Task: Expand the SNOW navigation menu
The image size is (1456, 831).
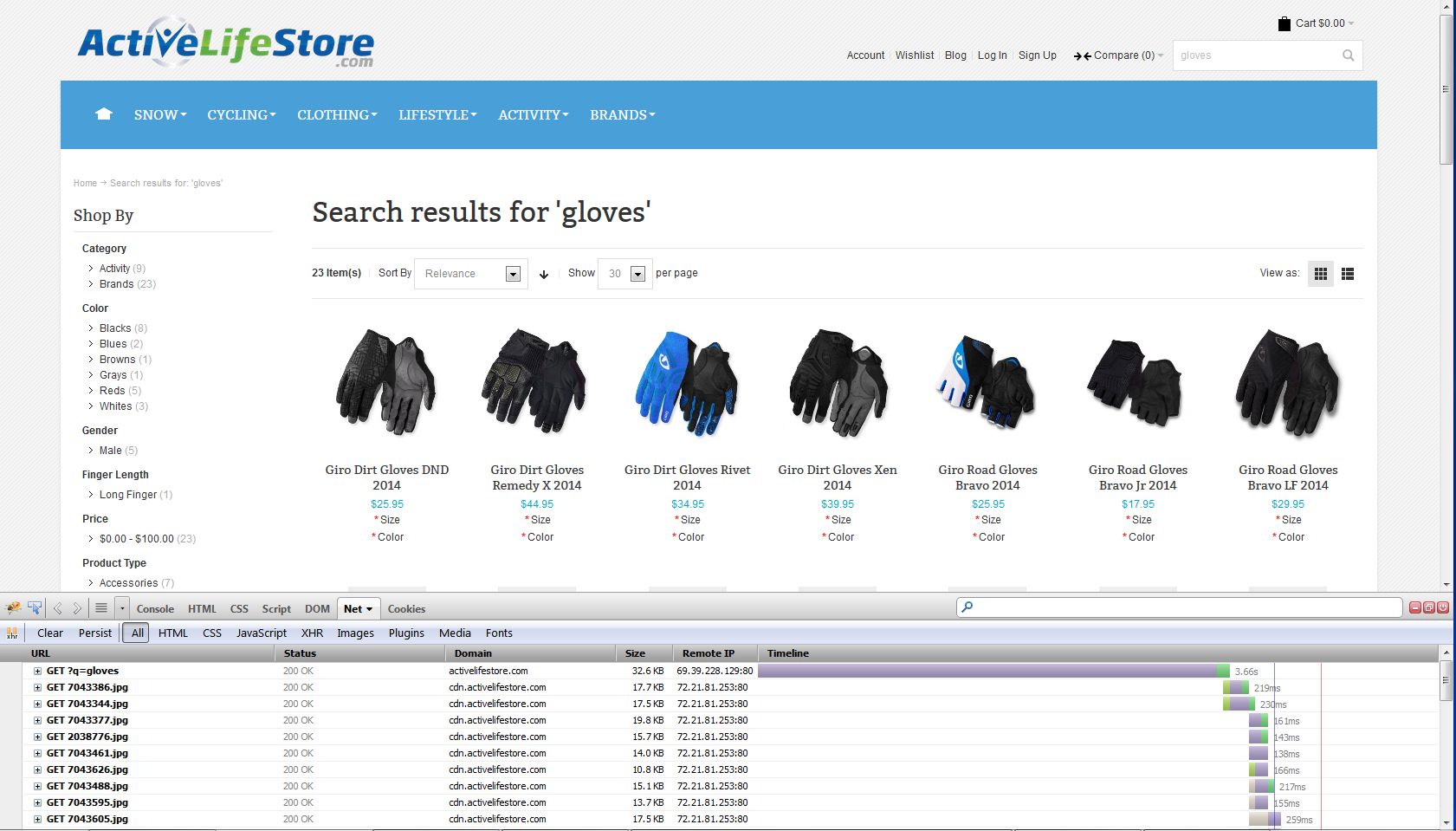Action: coord(160,114)
